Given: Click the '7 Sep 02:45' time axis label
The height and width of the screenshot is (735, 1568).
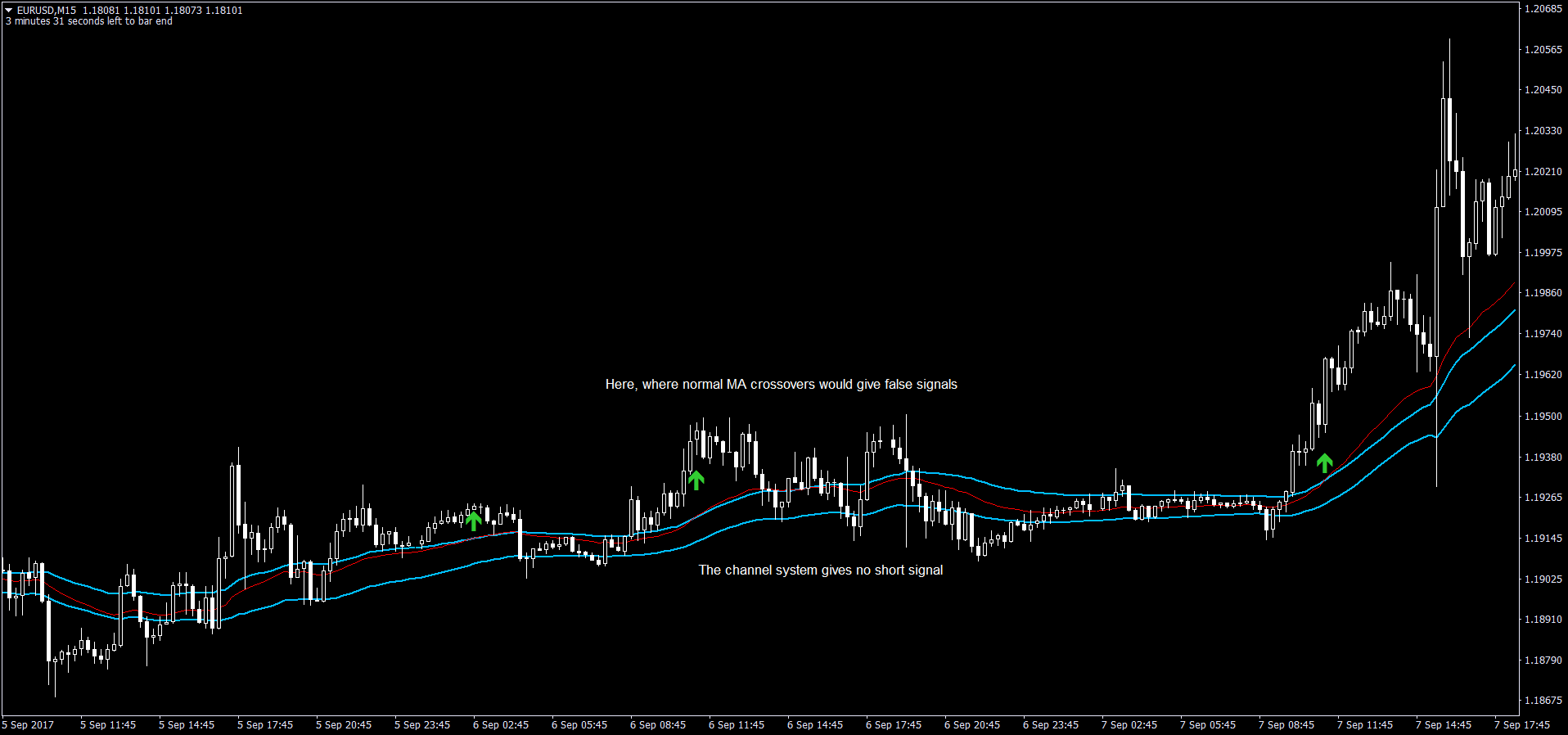Looking at the screenshot, I should [x=1129, y=725].
